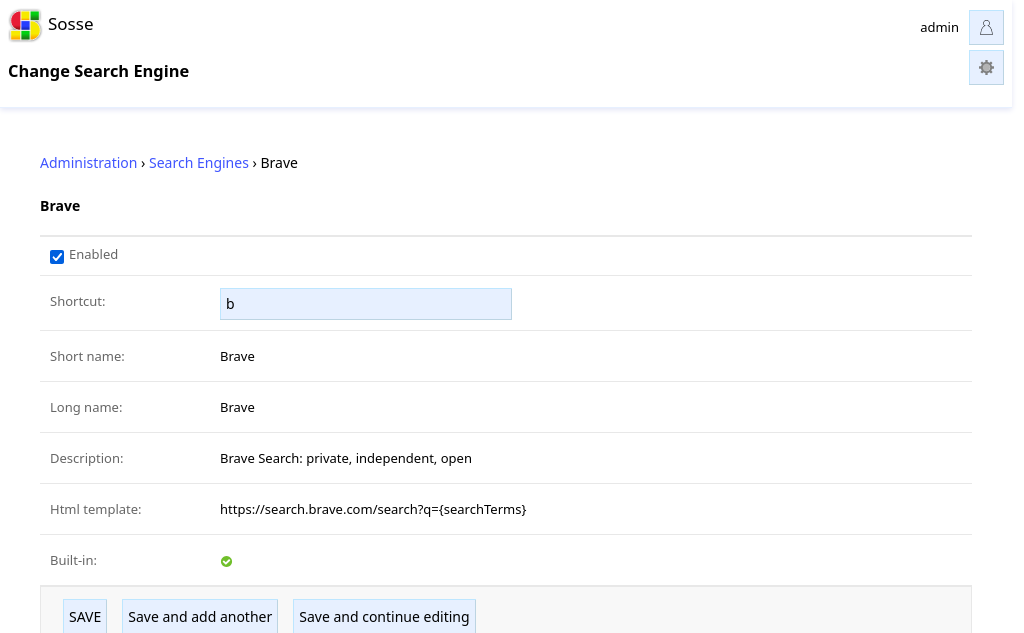Click the green Built-in checkmark icon
The width and height of the screenshot is (1024, 633).
click(226, 561)
